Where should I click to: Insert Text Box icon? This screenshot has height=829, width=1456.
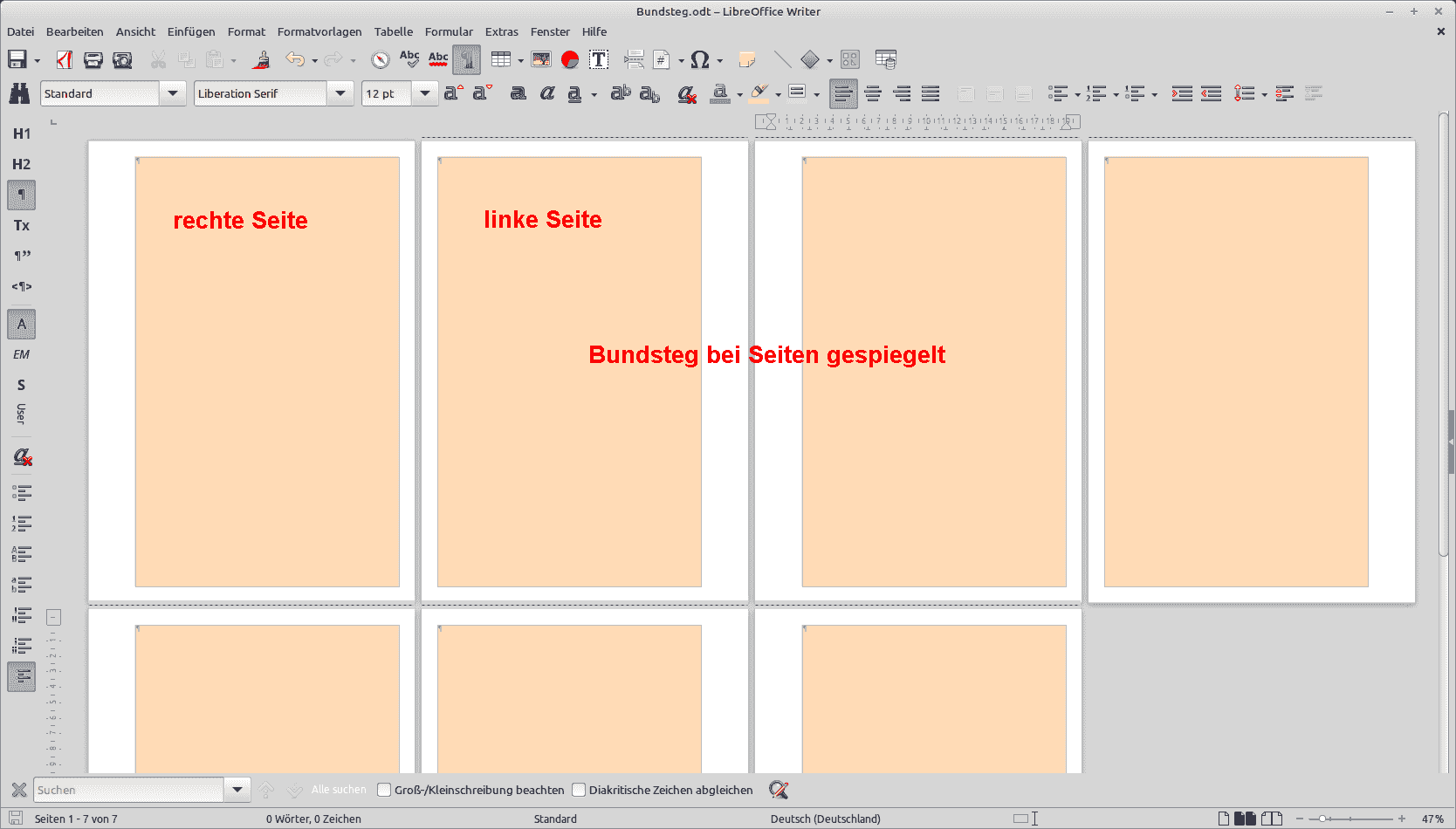[599, 59]
